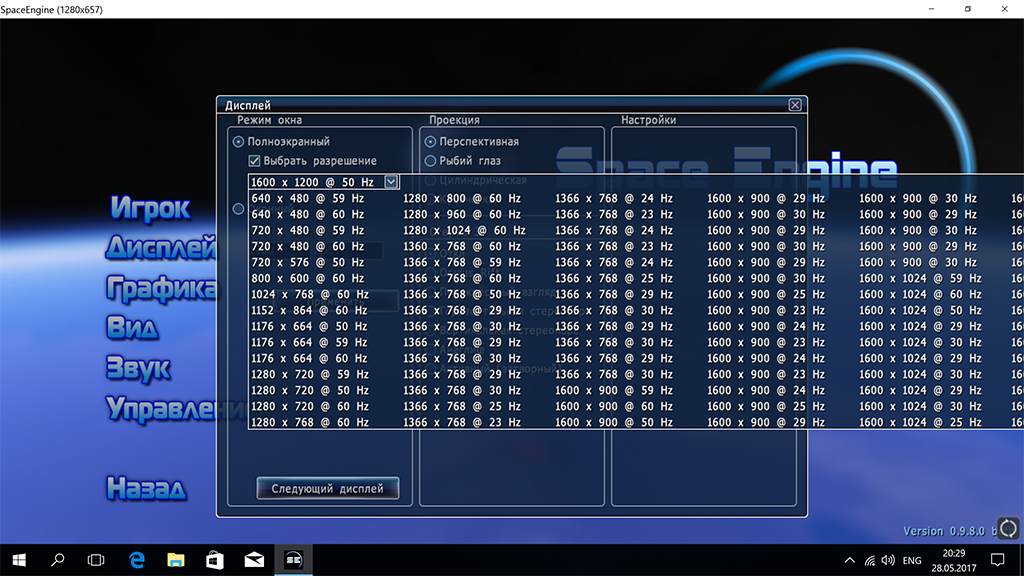This screenshot has width=1024, height=576.
Task: Choose 1360 x 768 @ 60 Hz
Action: coord(462,246)
